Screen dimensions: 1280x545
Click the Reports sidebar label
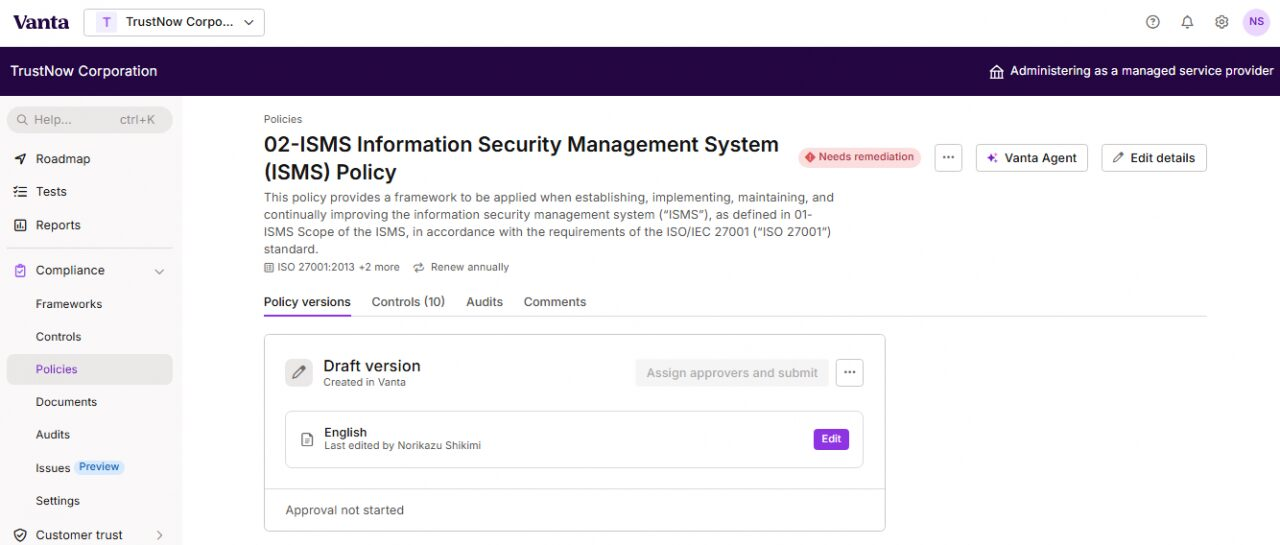pos(58,226)
